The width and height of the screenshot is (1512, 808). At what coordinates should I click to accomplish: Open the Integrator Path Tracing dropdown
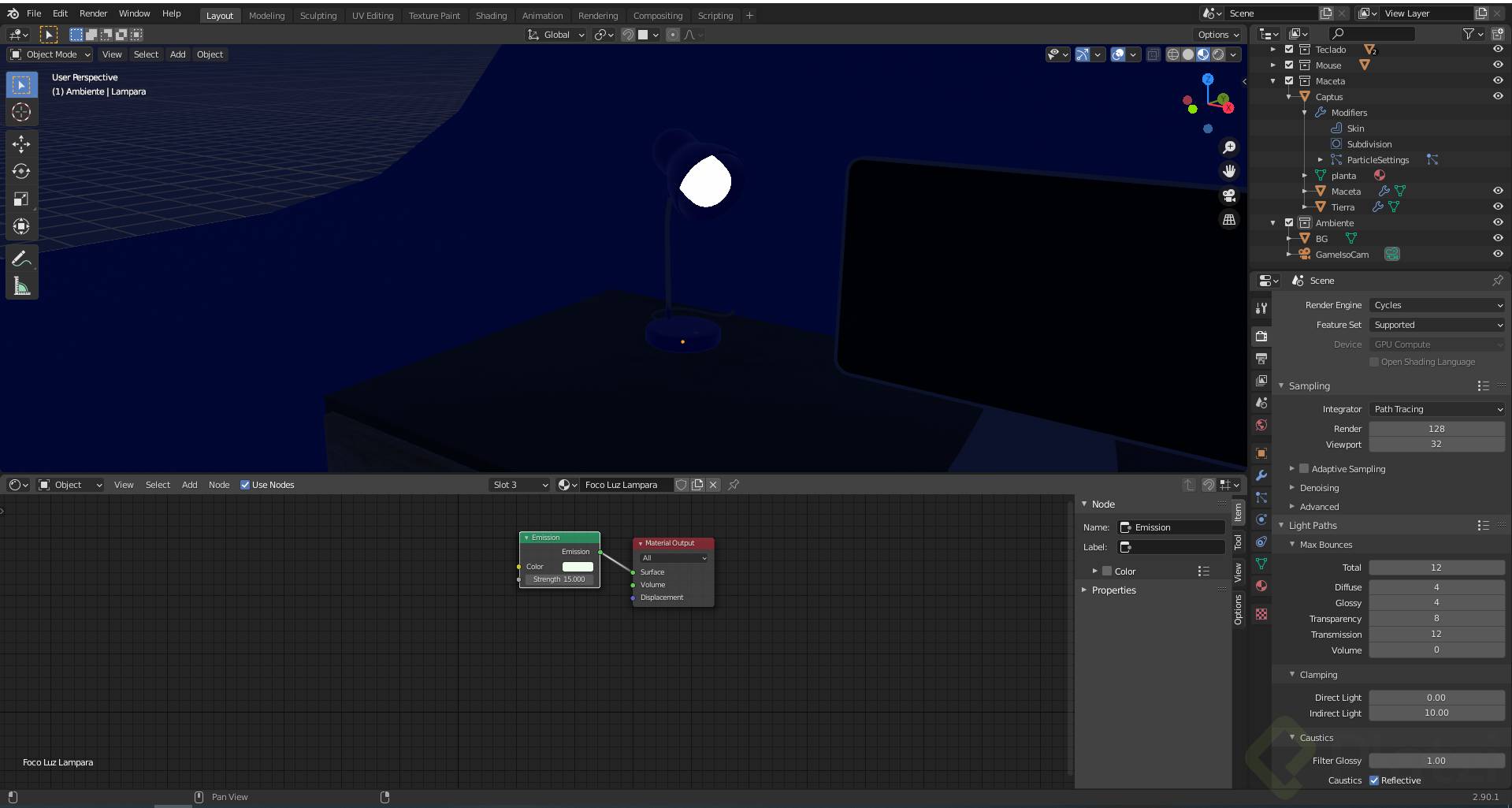(1437, 409)
